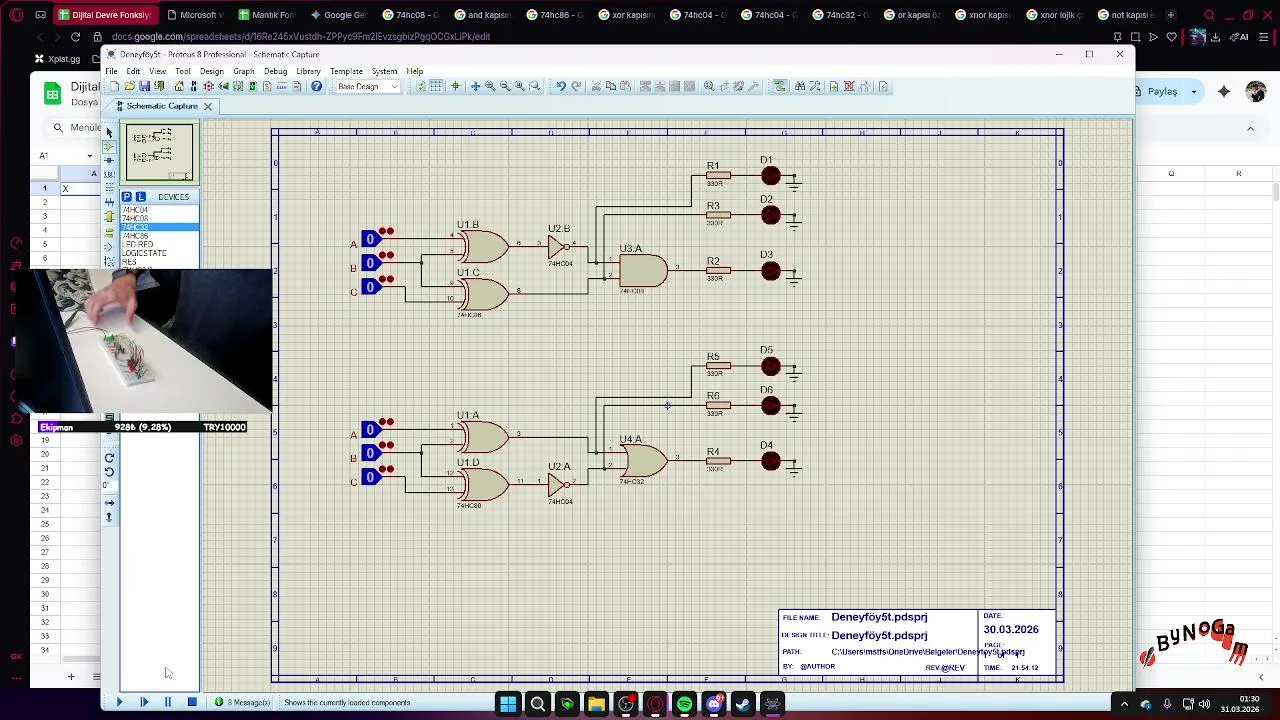The height and width of the screenshot is (720, 1280).
Task: Close the Schematic Capture tab
Action: tap(208, 106)
